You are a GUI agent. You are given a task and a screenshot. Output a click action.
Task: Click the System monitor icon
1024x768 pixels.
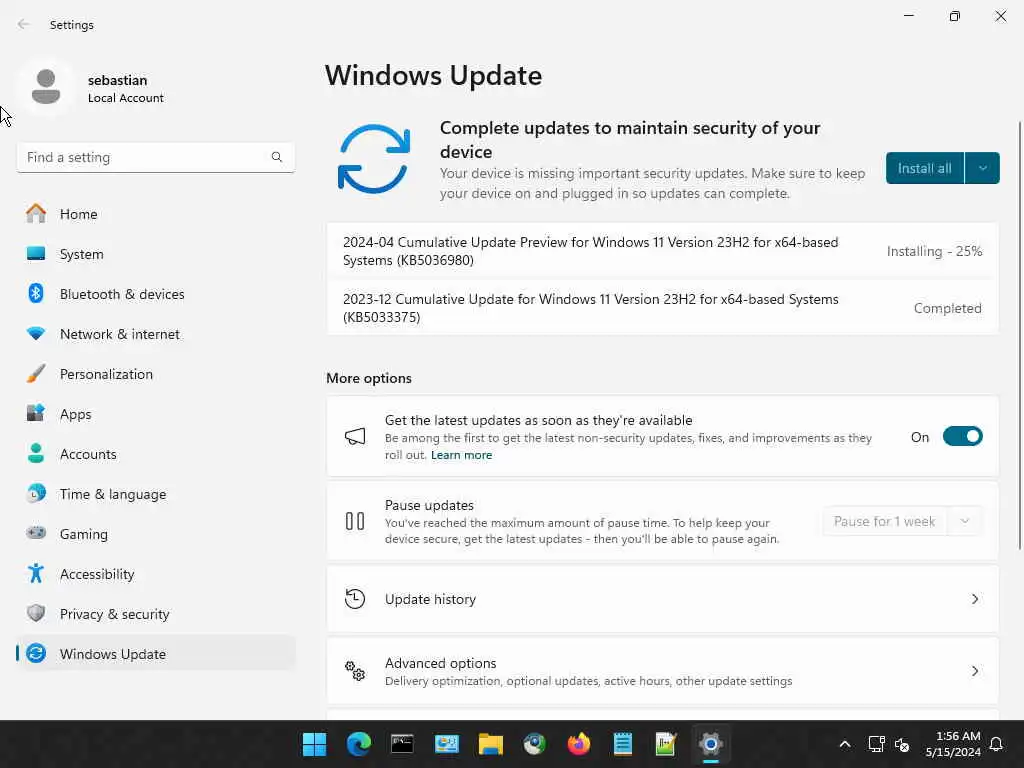tap(36, 253)
